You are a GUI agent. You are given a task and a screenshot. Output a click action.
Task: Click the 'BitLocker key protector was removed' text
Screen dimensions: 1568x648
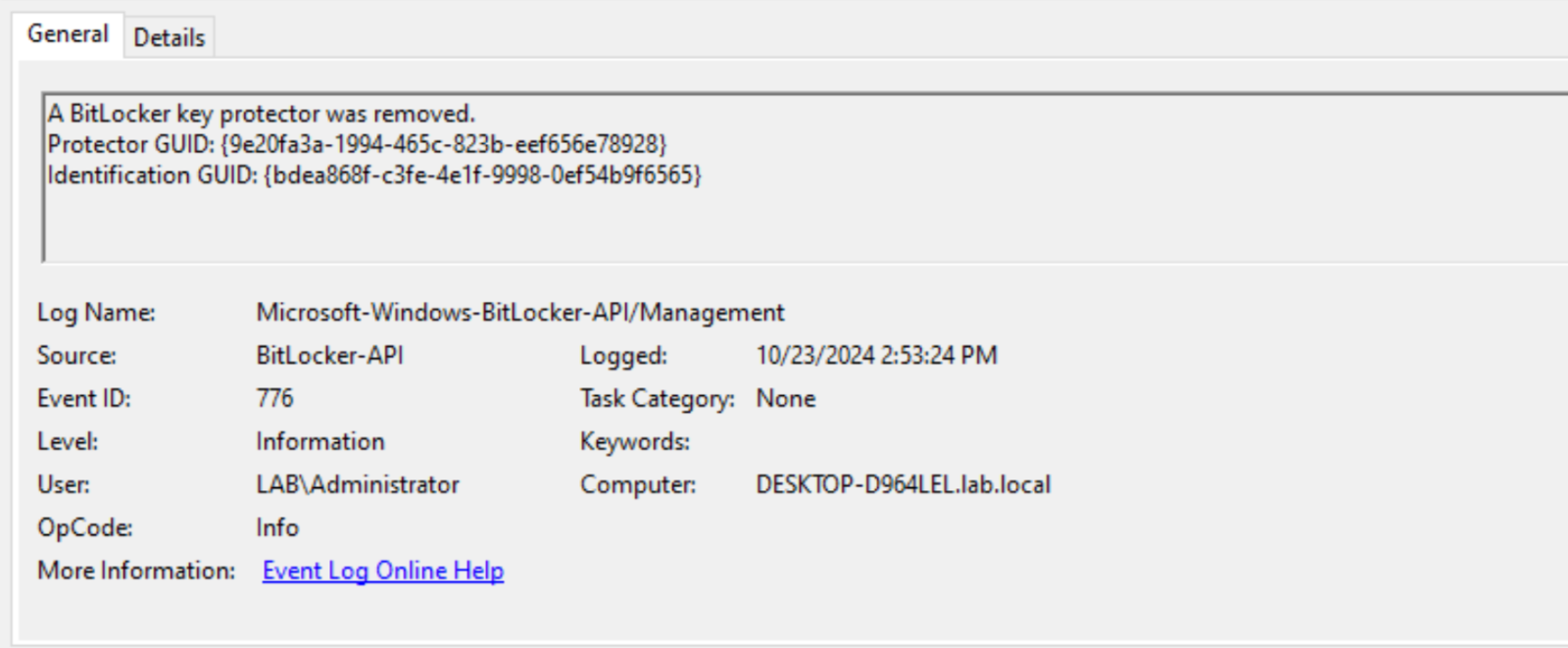click(261, 114)
